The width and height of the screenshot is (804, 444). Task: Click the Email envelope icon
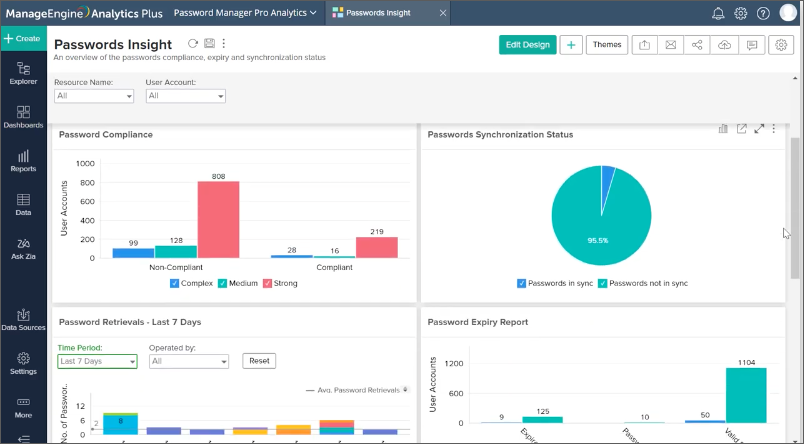pos(671,45)
